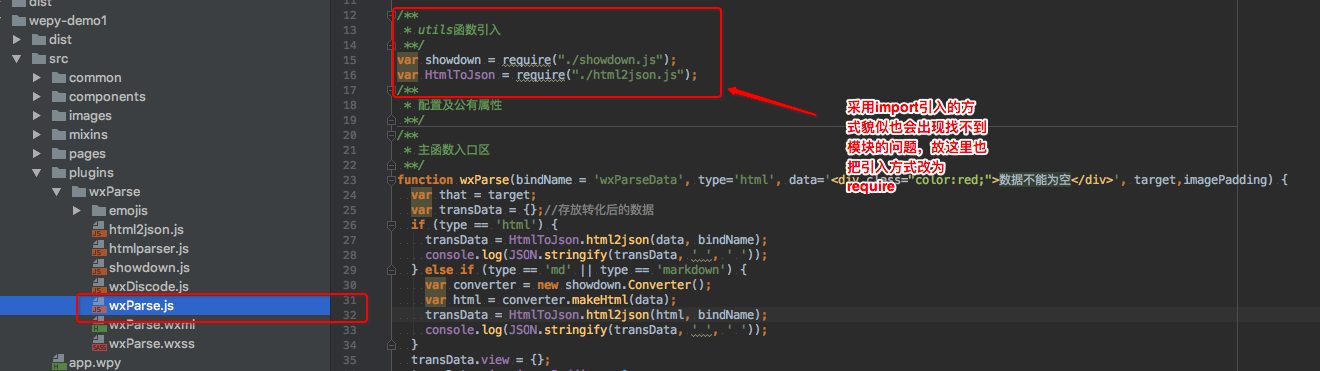The height and width of the screenshot is (371, 1320).
Task: Collapse the src folder
Action: coord(16,59)
